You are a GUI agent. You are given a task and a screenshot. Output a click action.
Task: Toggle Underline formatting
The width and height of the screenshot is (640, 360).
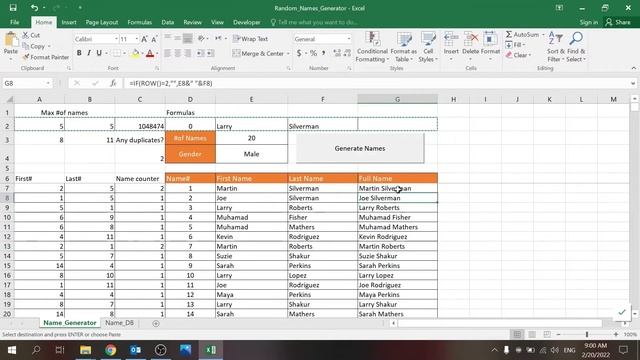[x=99, y=53]
